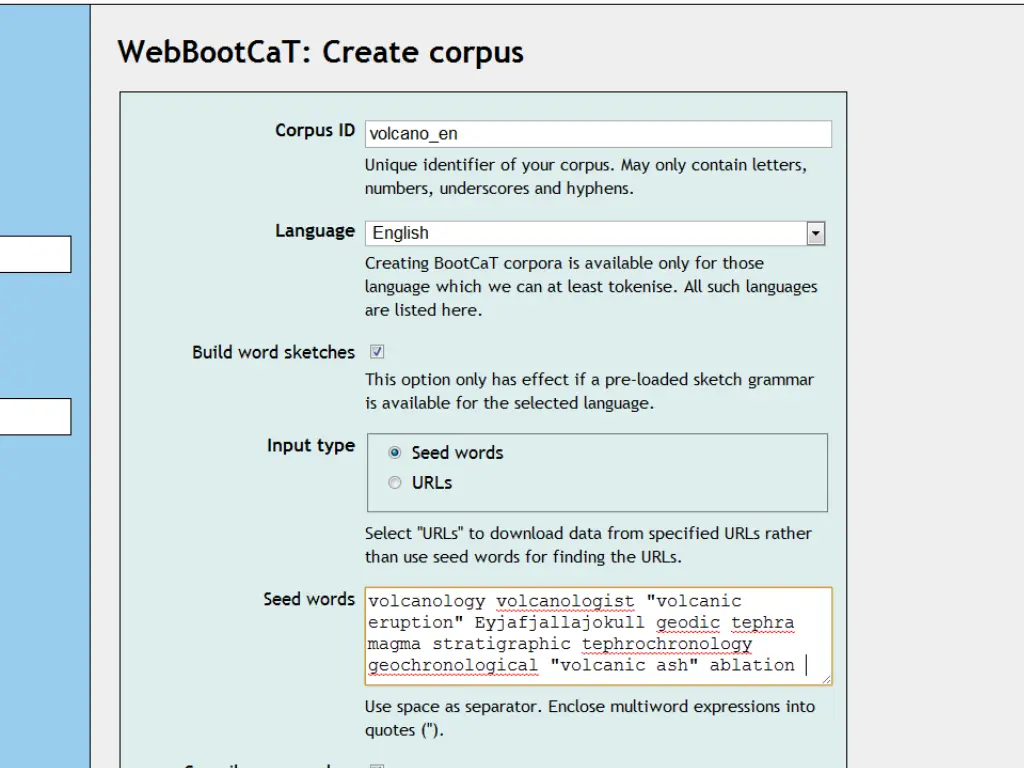The width and height of the screenshot is (1024, 768).
Task: Click the Corpus ID text field
Action: click(597, 134)
